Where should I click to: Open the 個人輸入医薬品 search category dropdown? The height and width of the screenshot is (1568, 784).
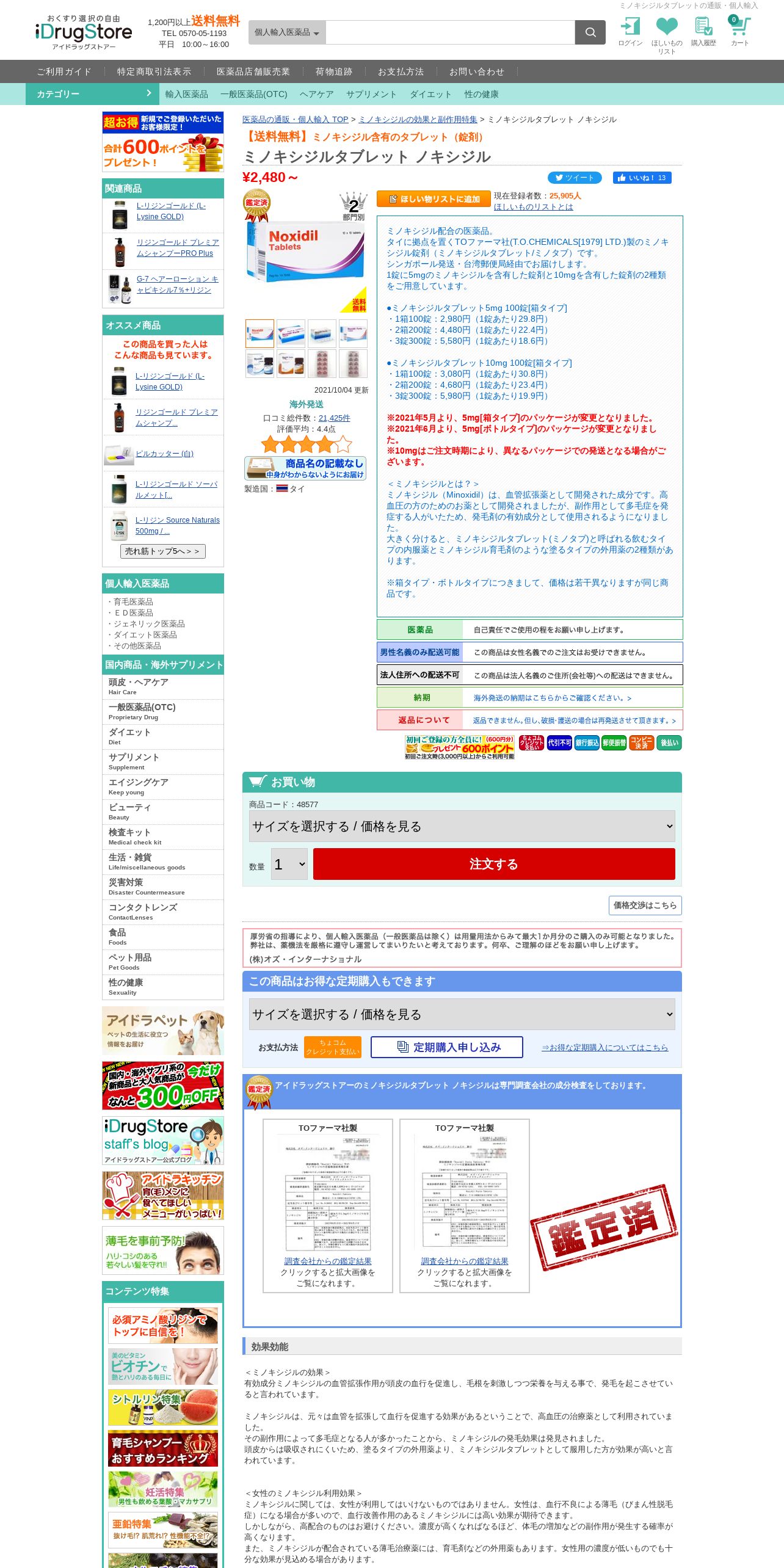click(x=287, y=32)
